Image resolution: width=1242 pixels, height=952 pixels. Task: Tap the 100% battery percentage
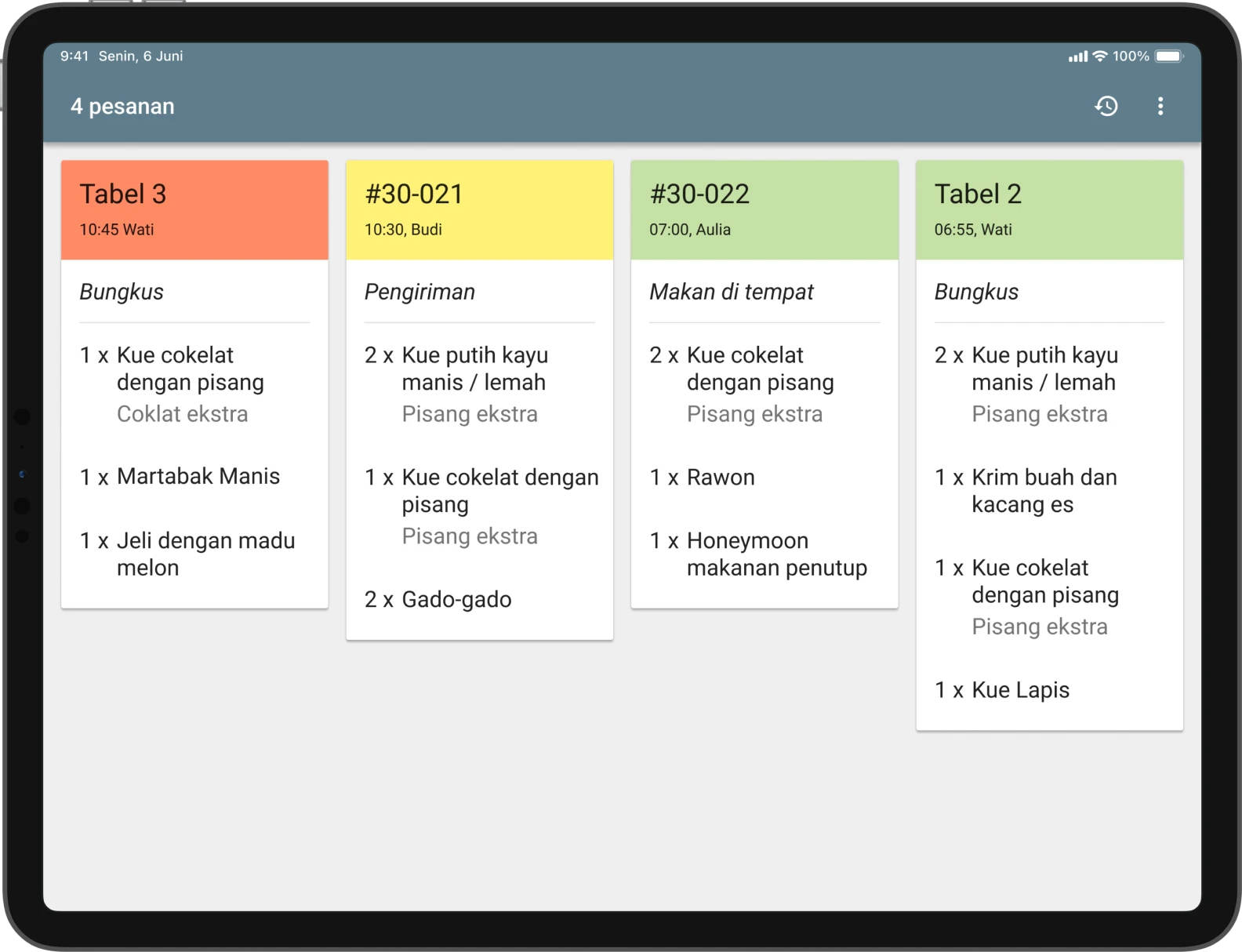(x=1131, y=56)
